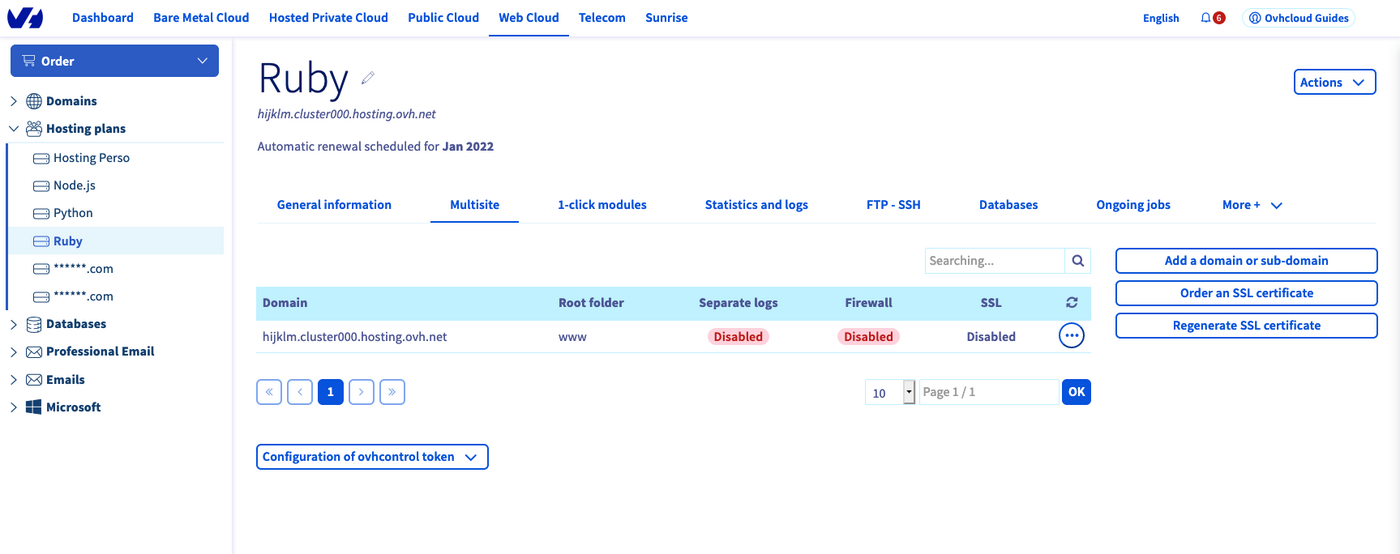The height and width of the screenshot is (554, 1400).
Task: Collapse the Hosting plans tree section
Action: coord(14,129)
